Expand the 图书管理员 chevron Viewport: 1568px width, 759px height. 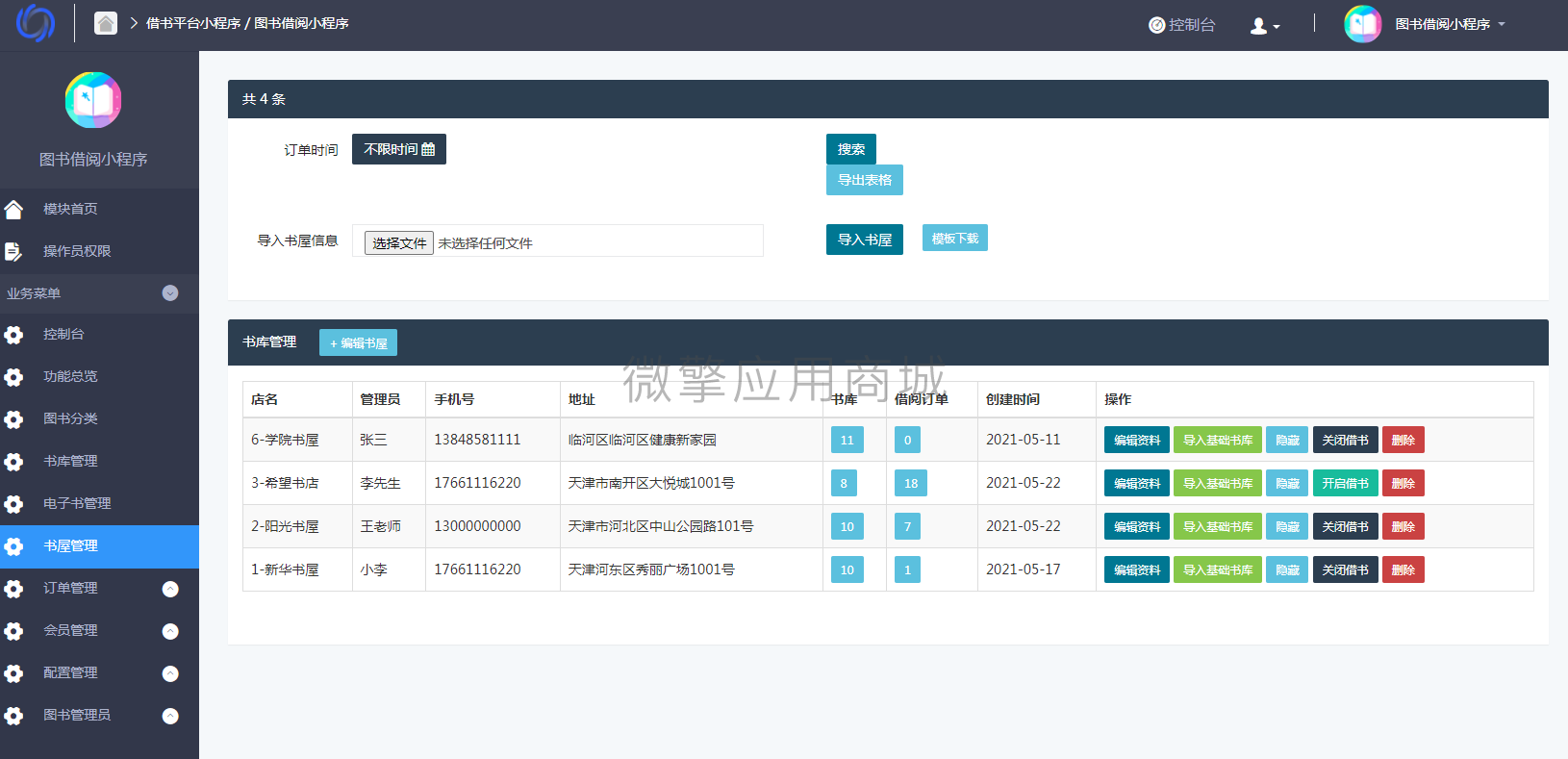point(170,716)
